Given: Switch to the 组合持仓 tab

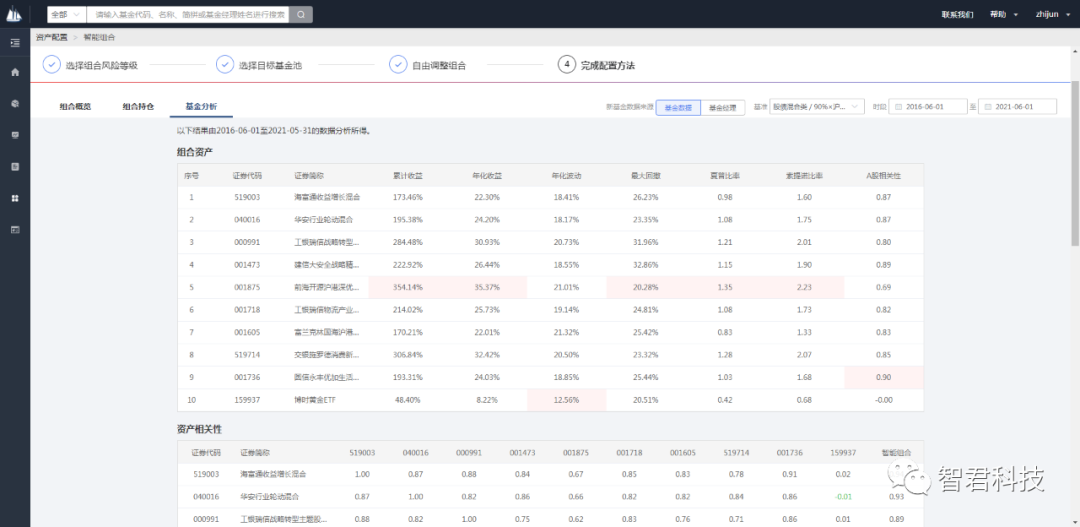Looking at the screenshot, I should click(x=138, y=106).
